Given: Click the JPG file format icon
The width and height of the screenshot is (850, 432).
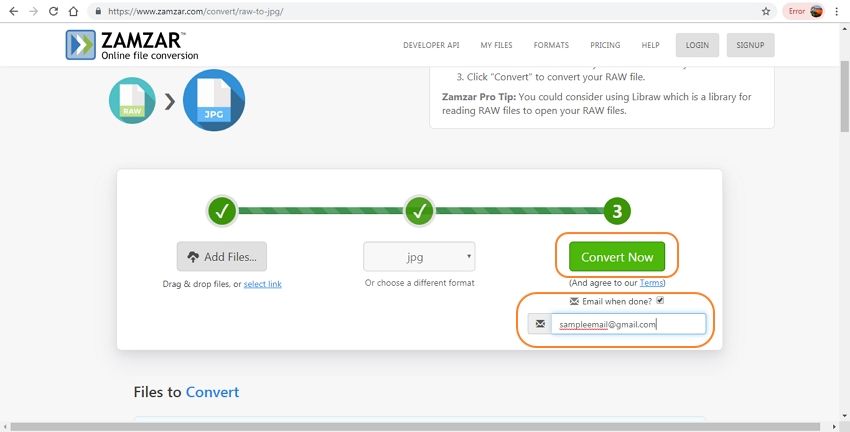Looking at the screenshot, I should click(214, 100).
